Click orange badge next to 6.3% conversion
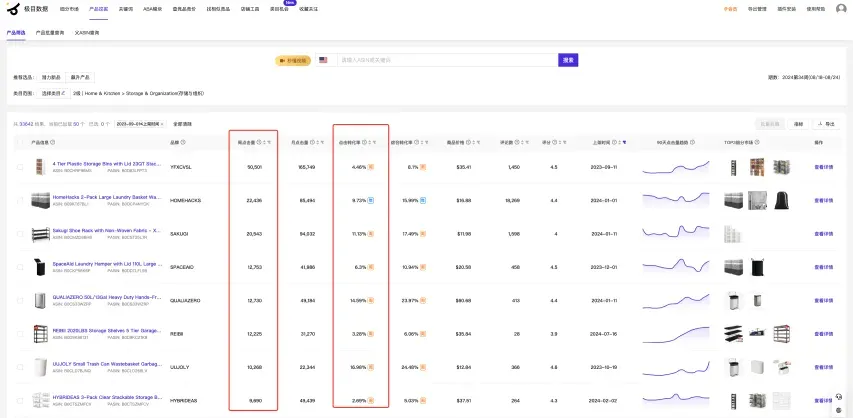853x418 pixels. pos(370,267)
